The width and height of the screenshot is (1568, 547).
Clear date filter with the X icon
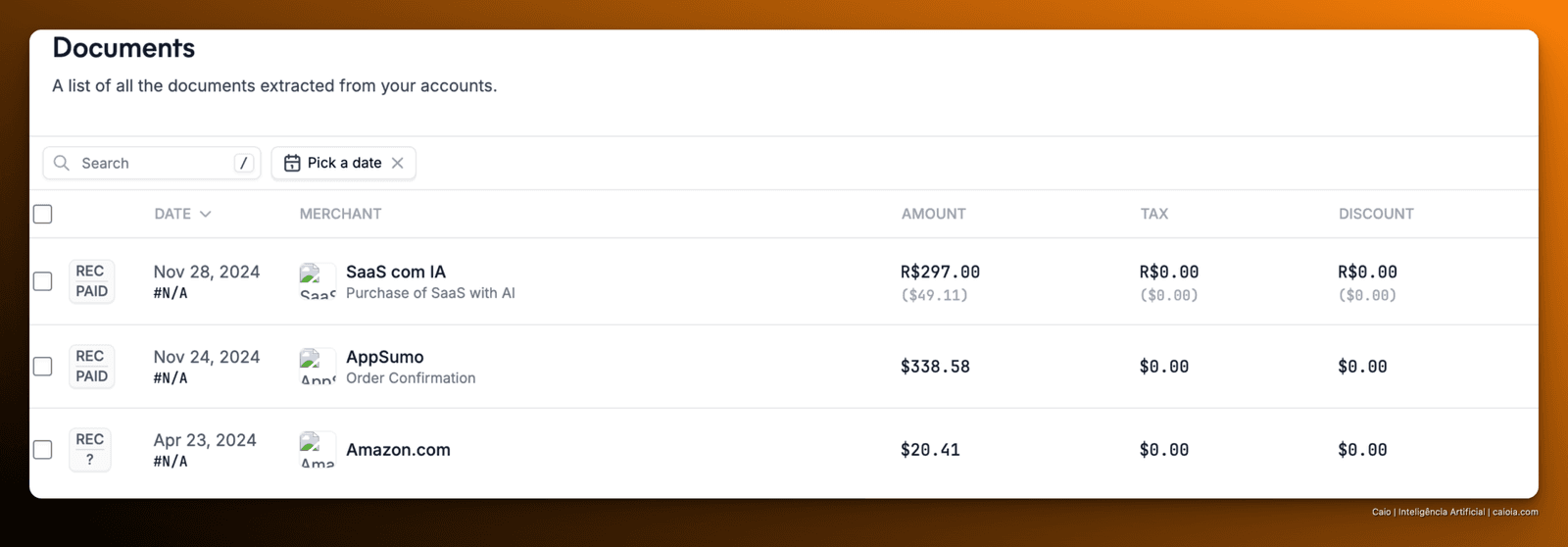click(x=397, y=163)
